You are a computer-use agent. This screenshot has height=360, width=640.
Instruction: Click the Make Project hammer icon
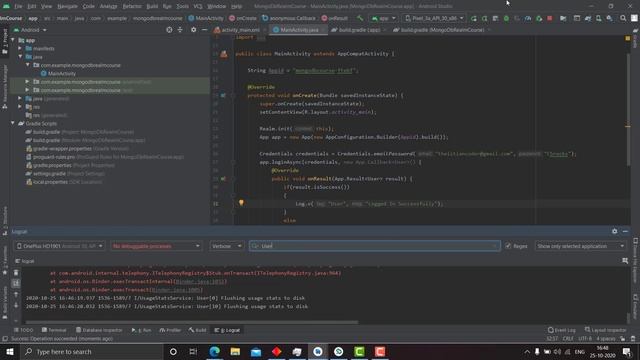coord(360,18)
